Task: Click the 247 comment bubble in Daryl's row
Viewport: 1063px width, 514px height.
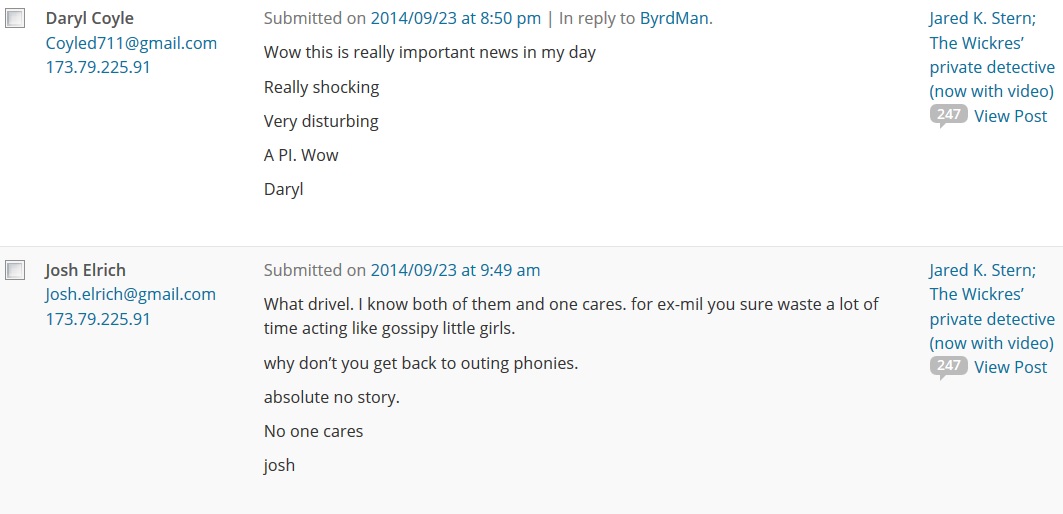Action: click(x=948, y=115)
